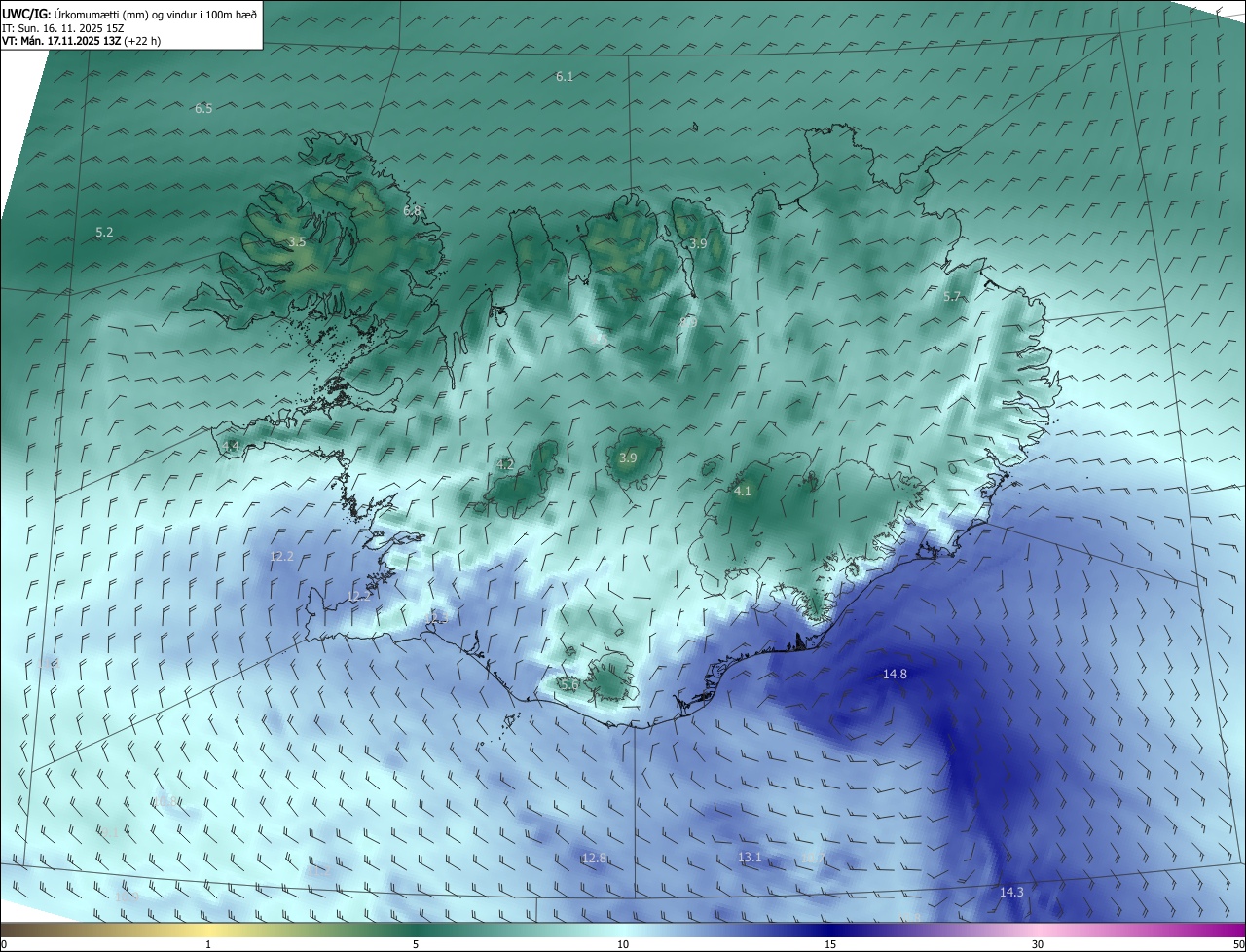Click the 4.4 value on Snæfellsnes peninsula
The width and height of the screenshot is (1246, 952).
pyautogui.click(x=231, y=446)
